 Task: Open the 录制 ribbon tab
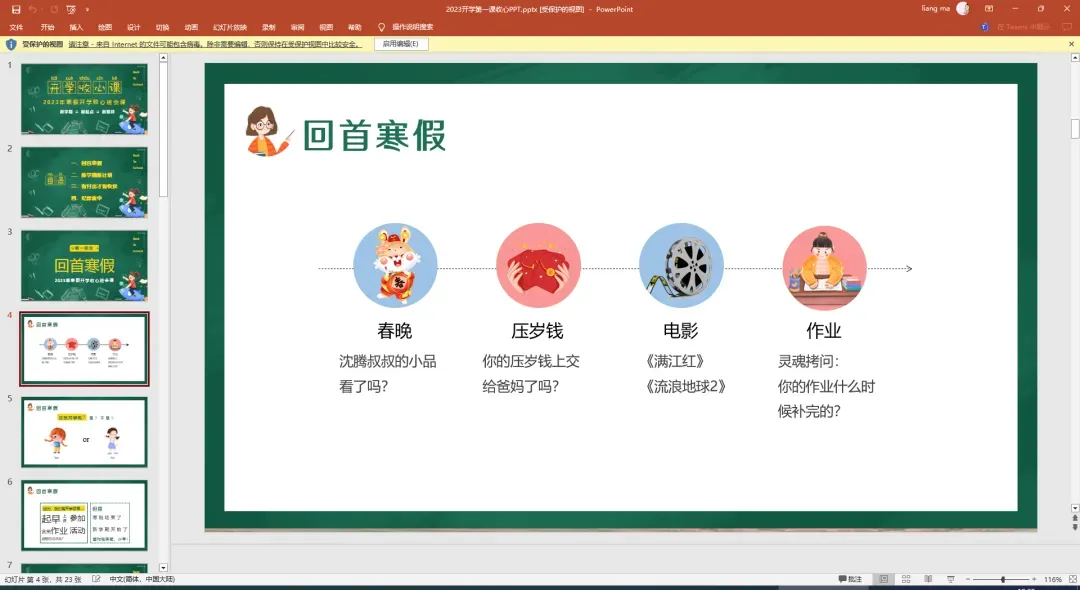pyautogui.click(x=269, y=28)
